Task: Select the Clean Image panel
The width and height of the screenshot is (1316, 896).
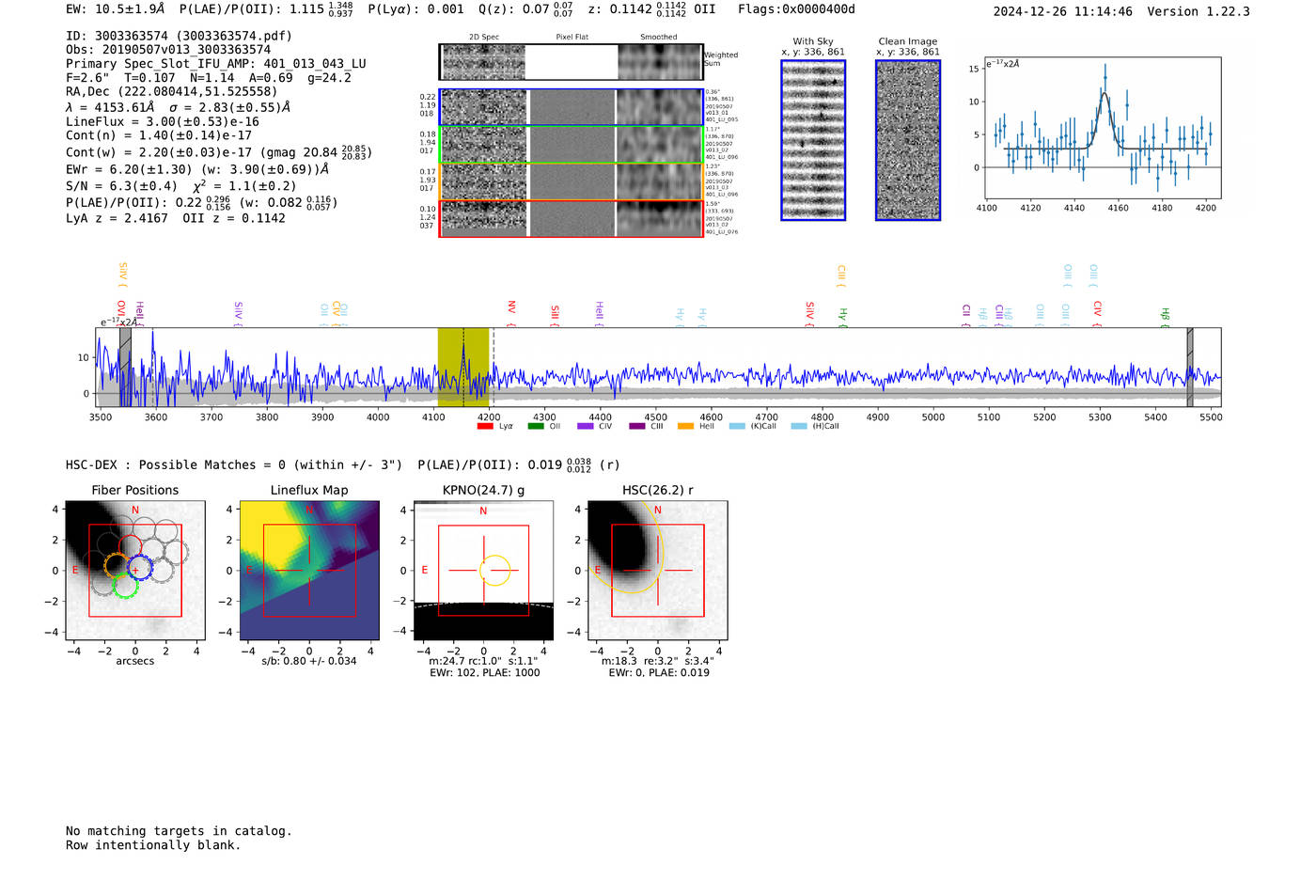Action: click(908, 140)
